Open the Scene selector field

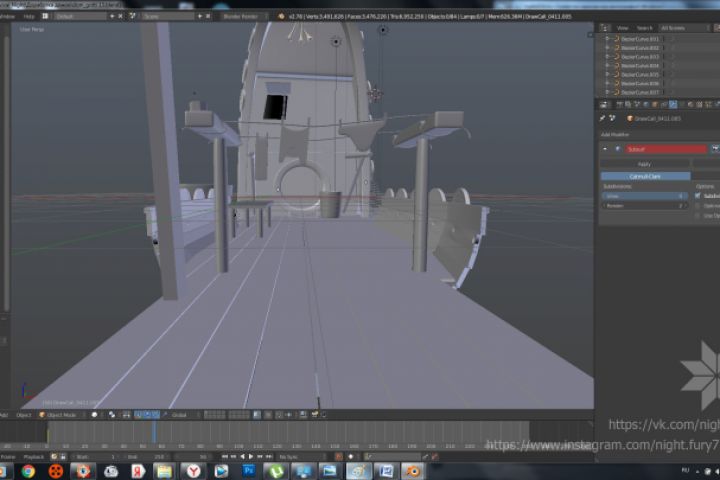(x=168, y=16)
